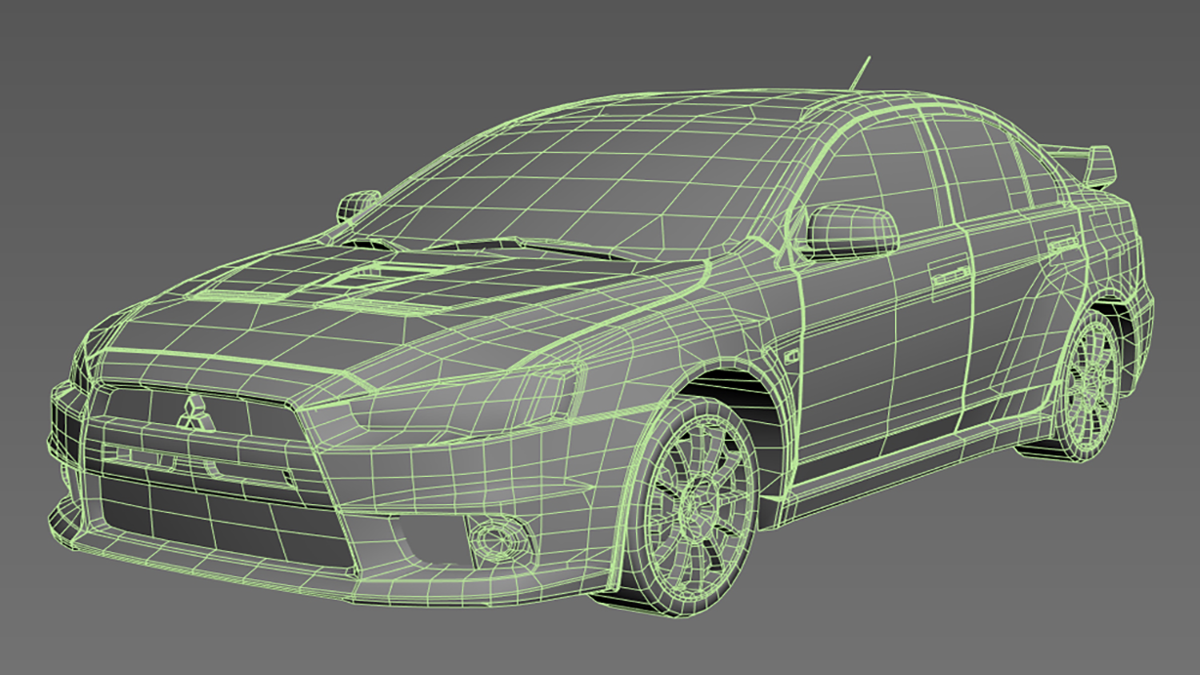
Task: Click the roof antenna
Action: coord(859,73)
